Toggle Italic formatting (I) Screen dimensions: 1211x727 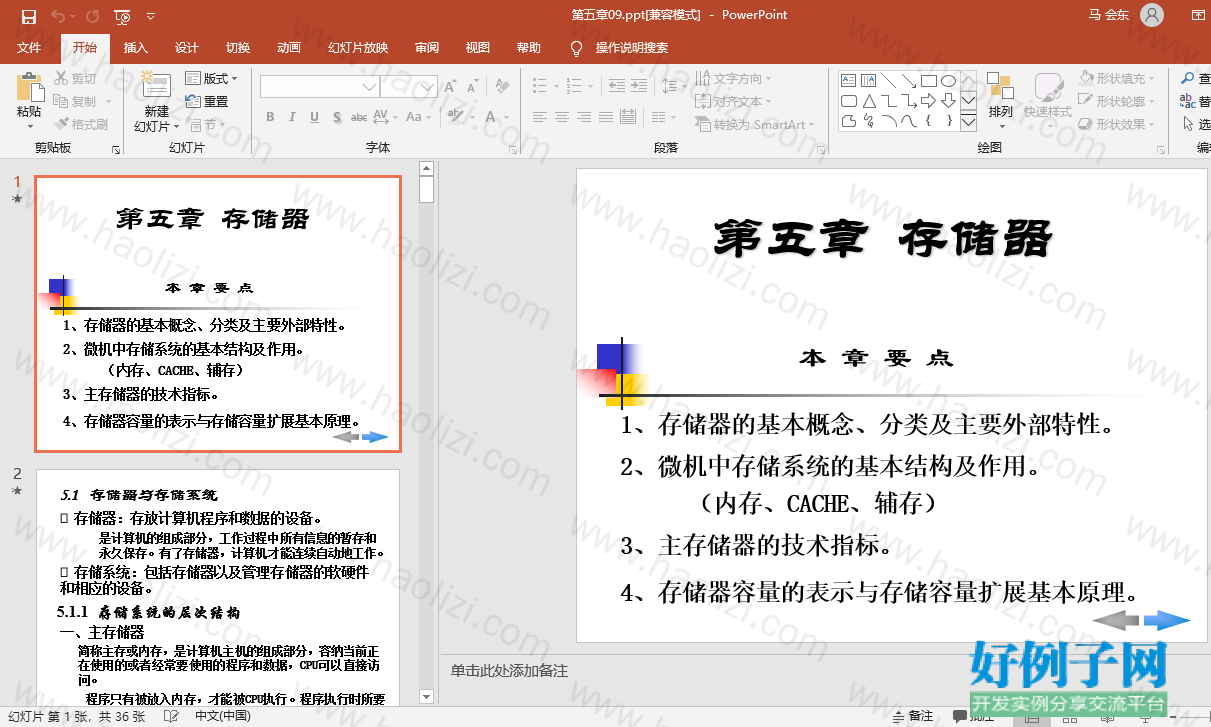292,117
